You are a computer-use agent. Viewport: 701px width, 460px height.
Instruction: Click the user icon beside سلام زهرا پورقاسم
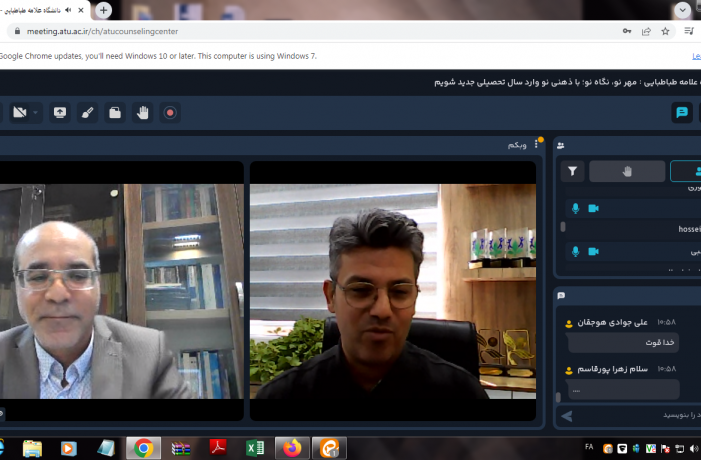(569, 371)
